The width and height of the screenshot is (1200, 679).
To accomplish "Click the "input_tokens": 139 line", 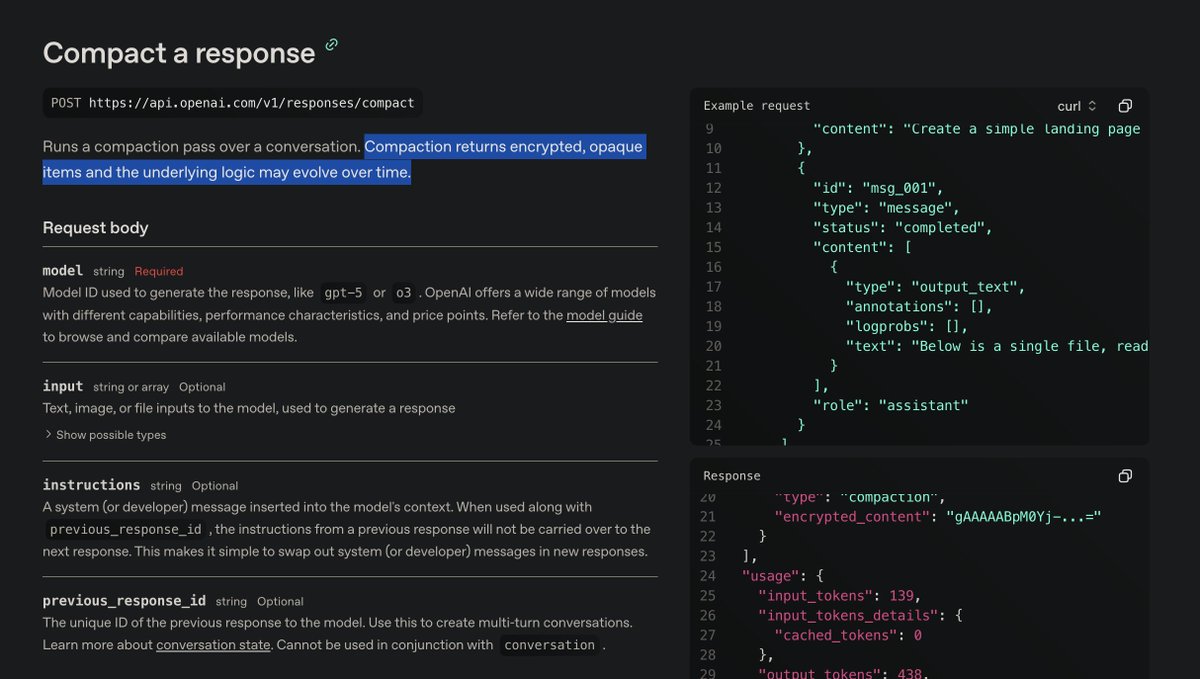I will tap(839, 596).
